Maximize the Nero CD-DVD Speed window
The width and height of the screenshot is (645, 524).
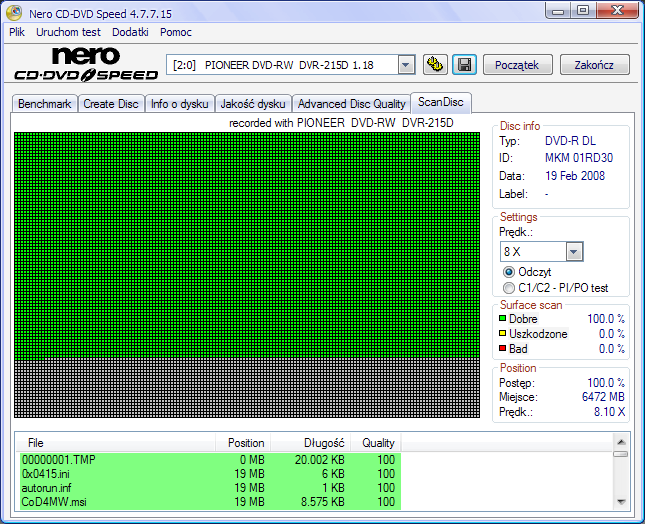pyautogui.click(x=583, y=11)
